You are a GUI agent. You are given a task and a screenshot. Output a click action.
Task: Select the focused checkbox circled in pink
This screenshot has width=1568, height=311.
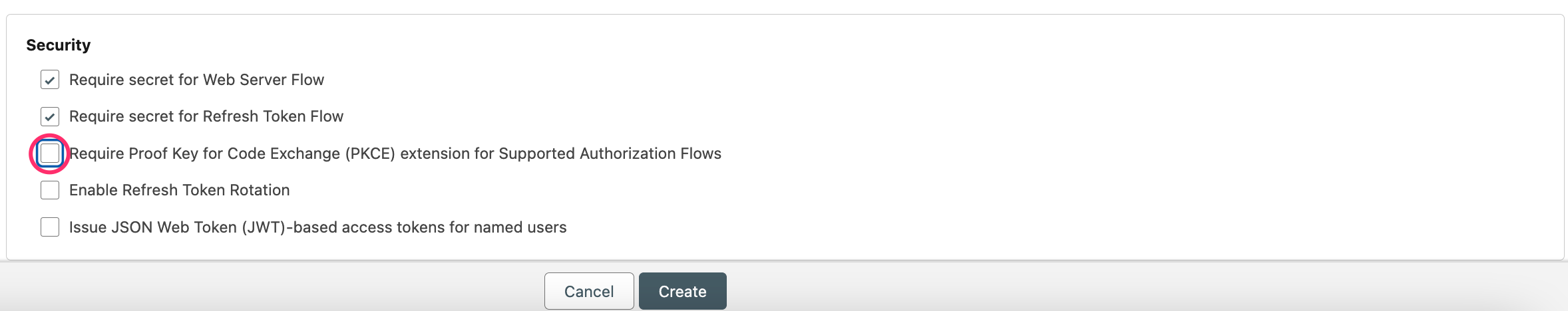click(x=50, y=154)
